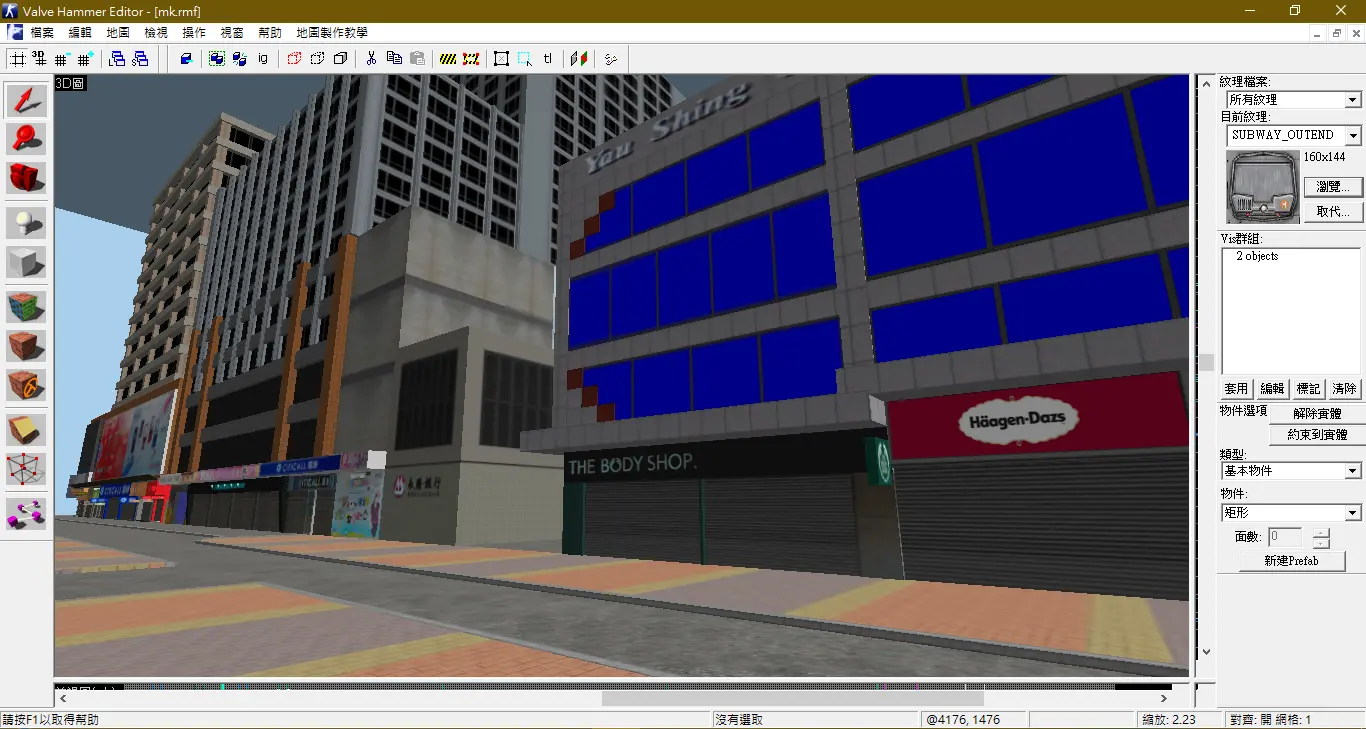Open the 編輯 menu
This screenshot has width=1366, height=729.
coord(80,33)
